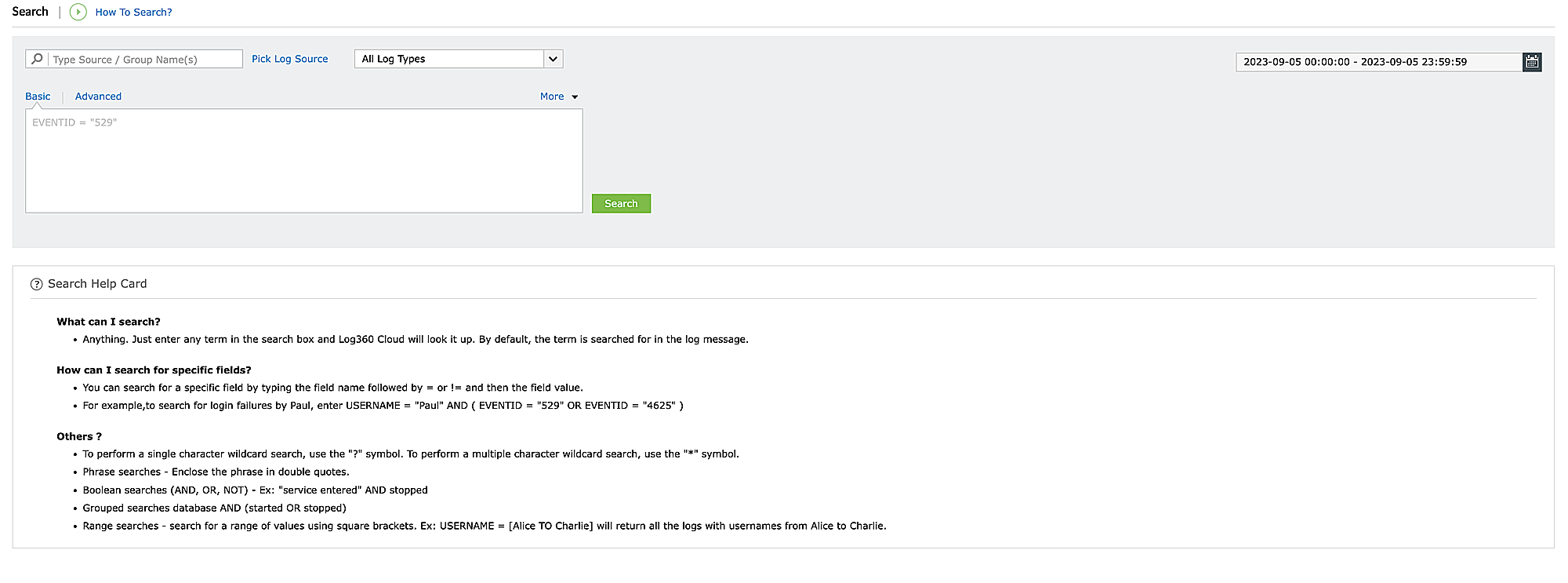Click the magnifier icon in source field

click(x=37, y=59)
